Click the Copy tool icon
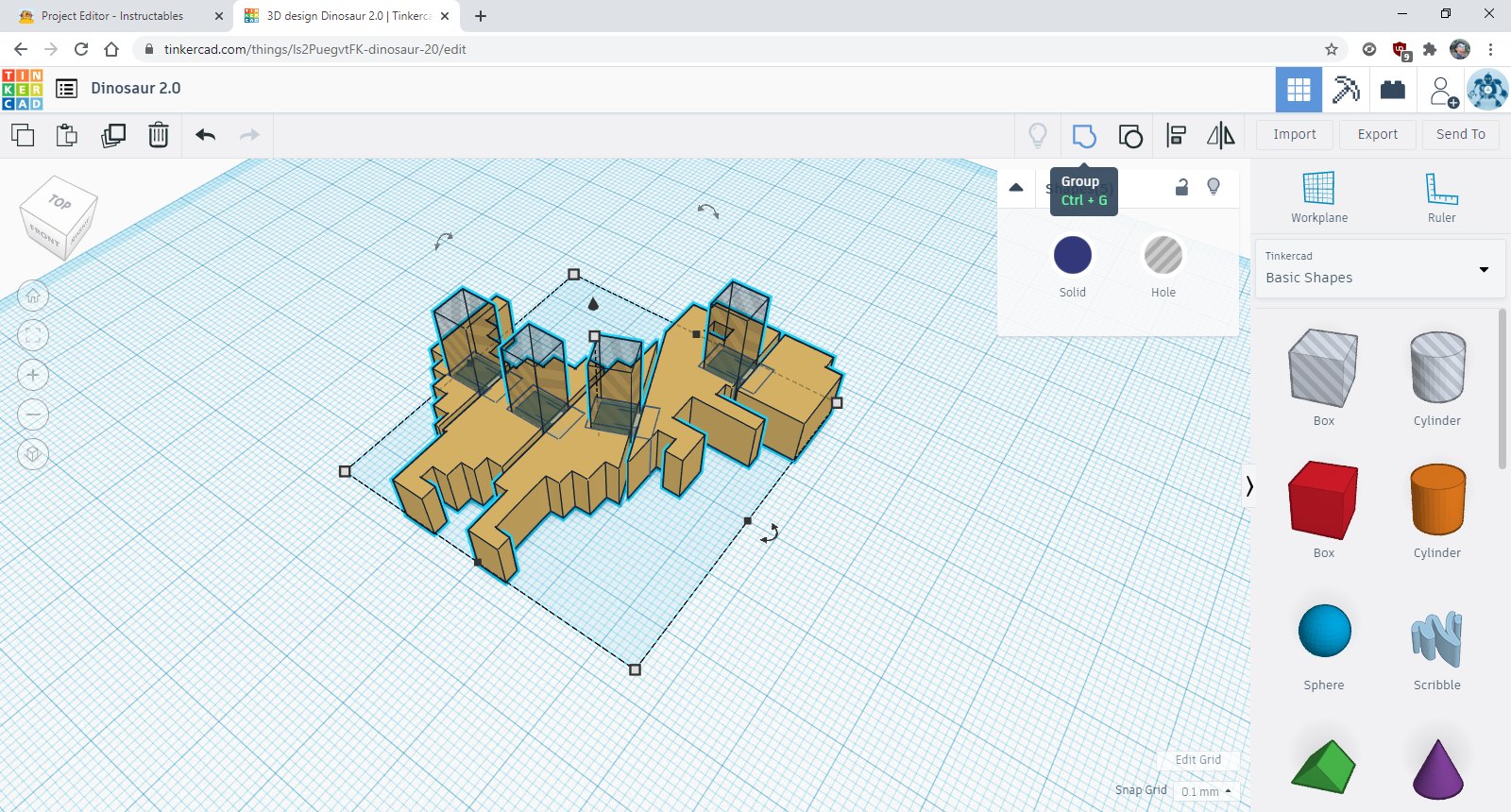The width and height of the screenshot is (1511, 812). 23,135
